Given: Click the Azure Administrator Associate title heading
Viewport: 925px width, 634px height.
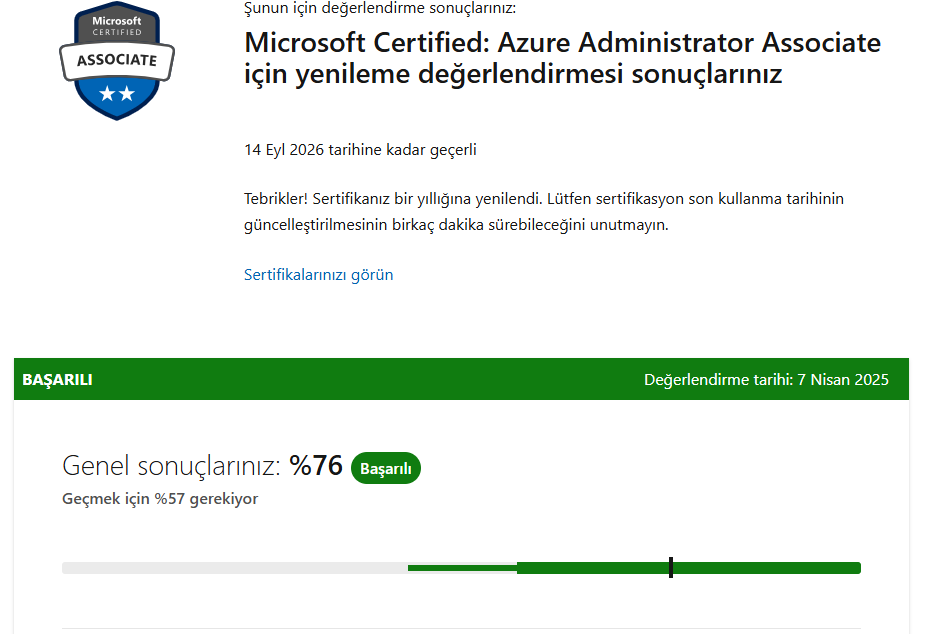Looking at the screenshot, I should pyautogui.click(x=562, y=43).
